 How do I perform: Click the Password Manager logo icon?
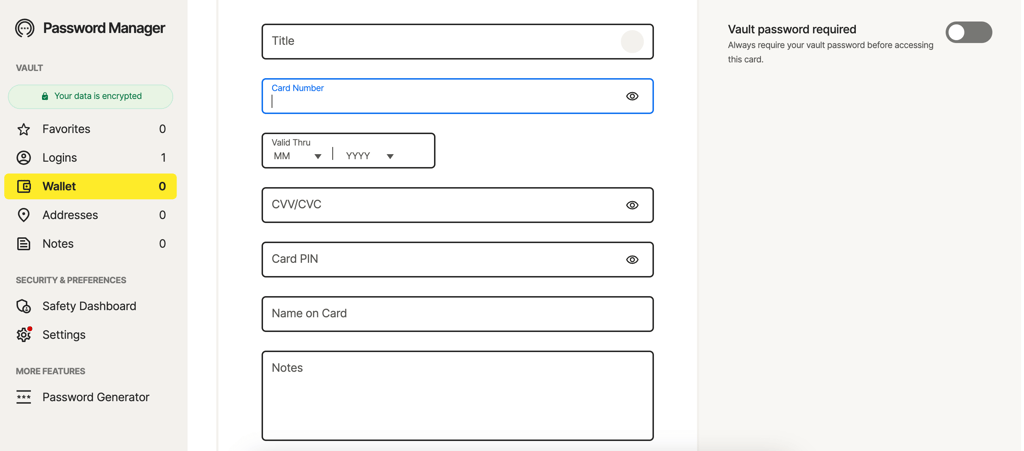tap(24, 28)
